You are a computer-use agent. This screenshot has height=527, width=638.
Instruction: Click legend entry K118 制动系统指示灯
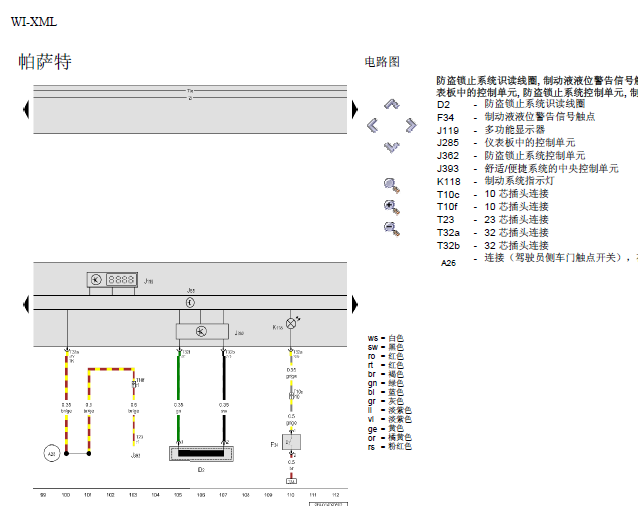[x=495, y=181]
